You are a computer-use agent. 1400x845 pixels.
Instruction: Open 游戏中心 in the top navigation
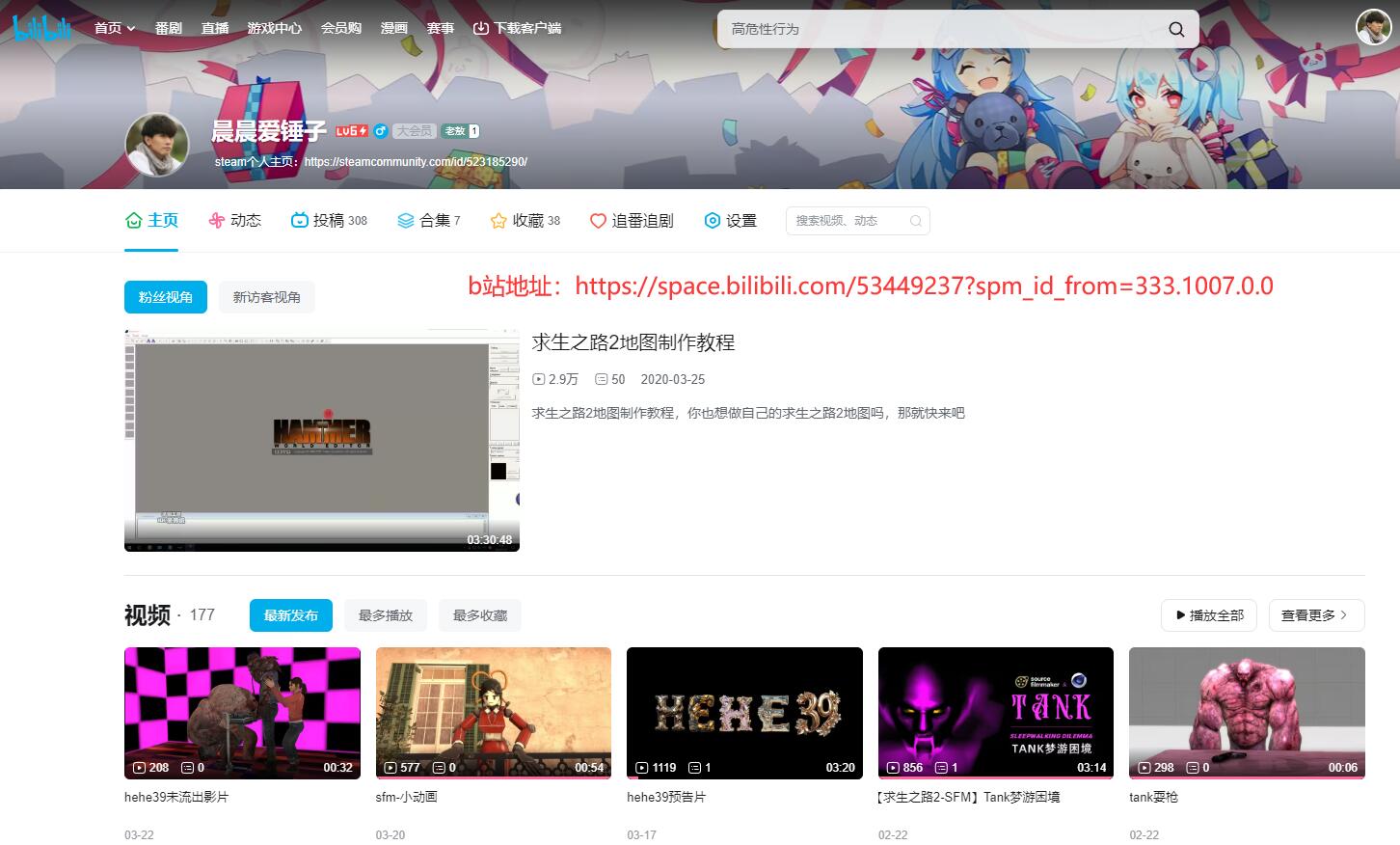[x=275, y=28]
